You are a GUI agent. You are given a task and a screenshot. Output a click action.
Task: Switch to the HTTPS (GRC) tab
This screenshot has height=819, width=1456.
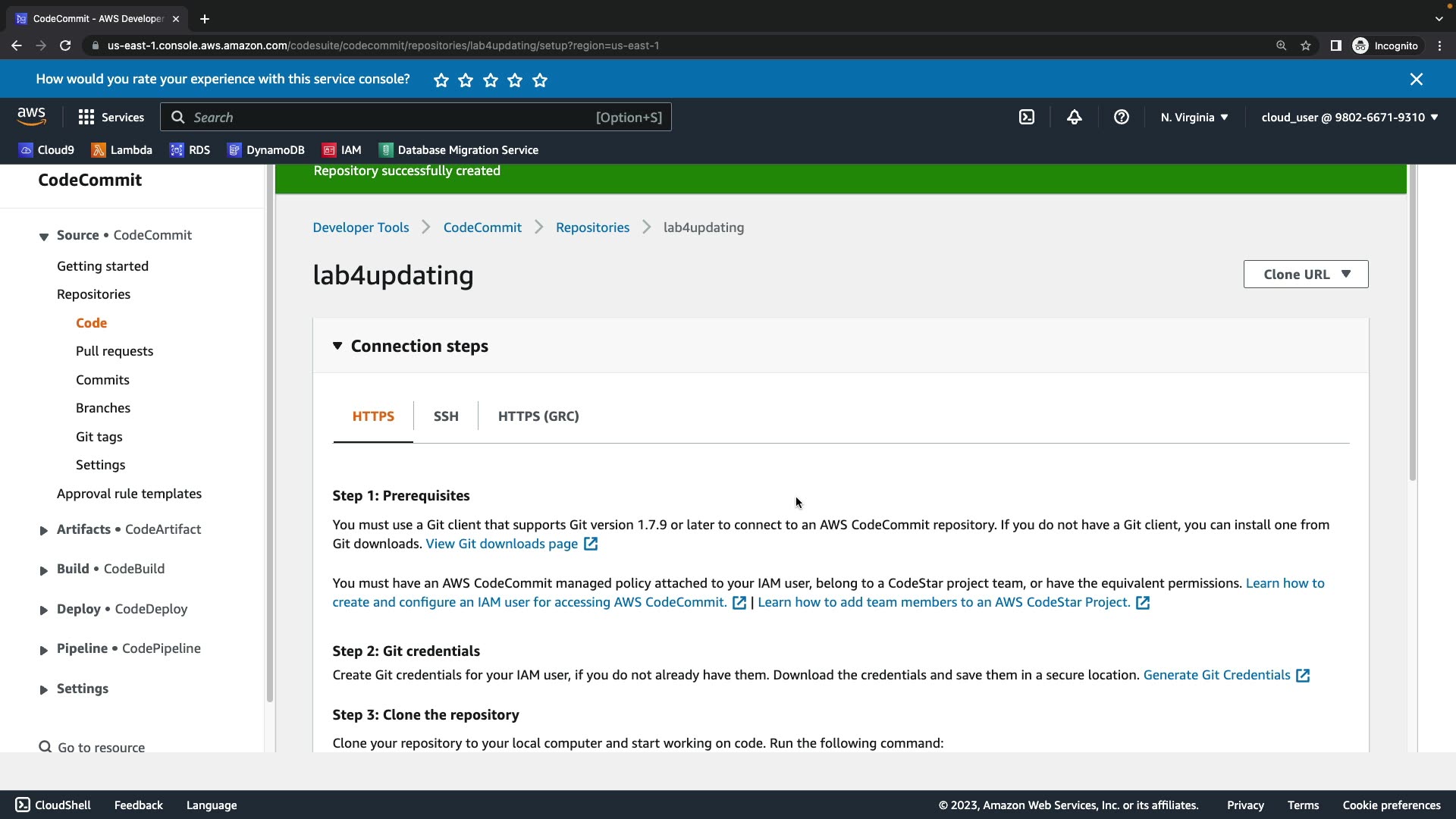click(x=538, y=416)
